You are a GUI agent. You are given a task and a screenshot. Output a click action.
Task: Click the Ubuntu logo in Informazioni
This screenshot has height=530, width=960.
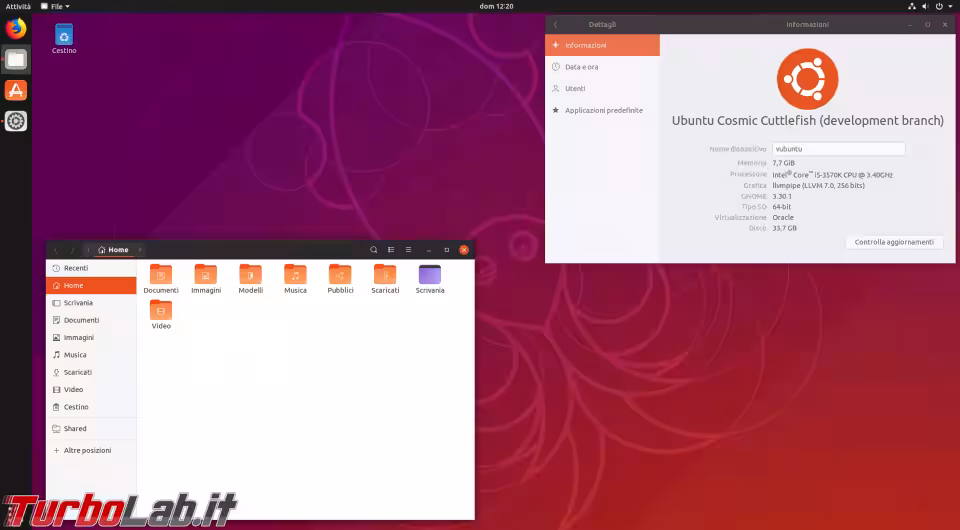pyautogui.click(x=808, y=79)
